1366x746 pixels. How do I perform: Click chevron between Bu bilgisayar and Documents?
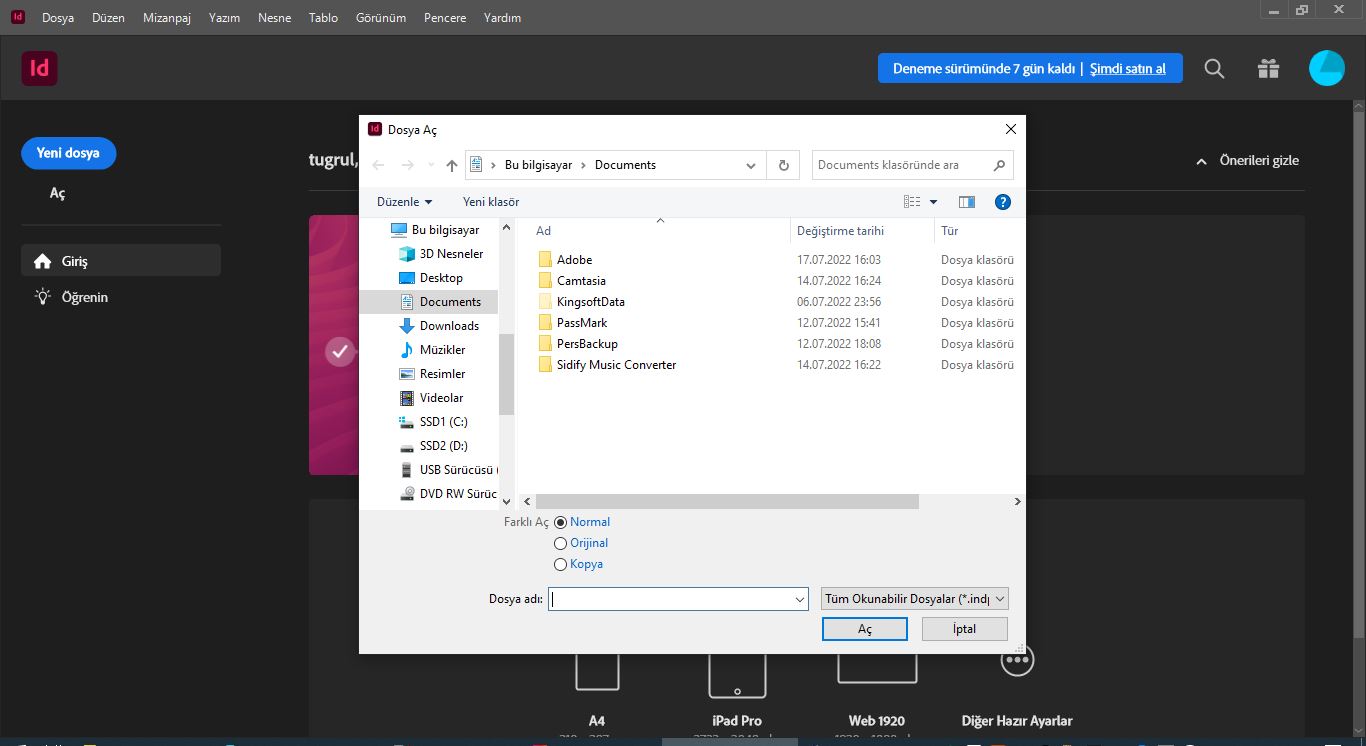point(584,165)
